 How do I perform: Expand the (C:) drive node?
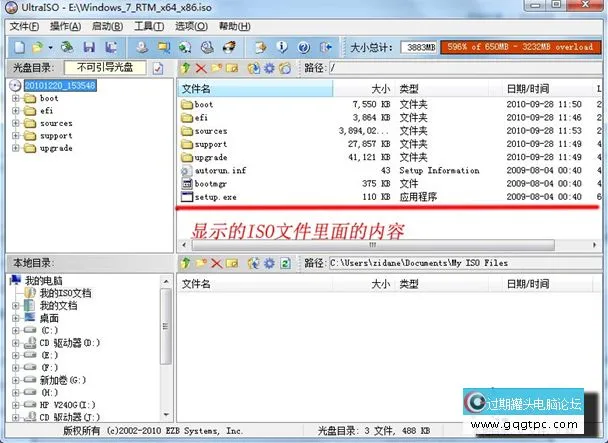[16, 331]
